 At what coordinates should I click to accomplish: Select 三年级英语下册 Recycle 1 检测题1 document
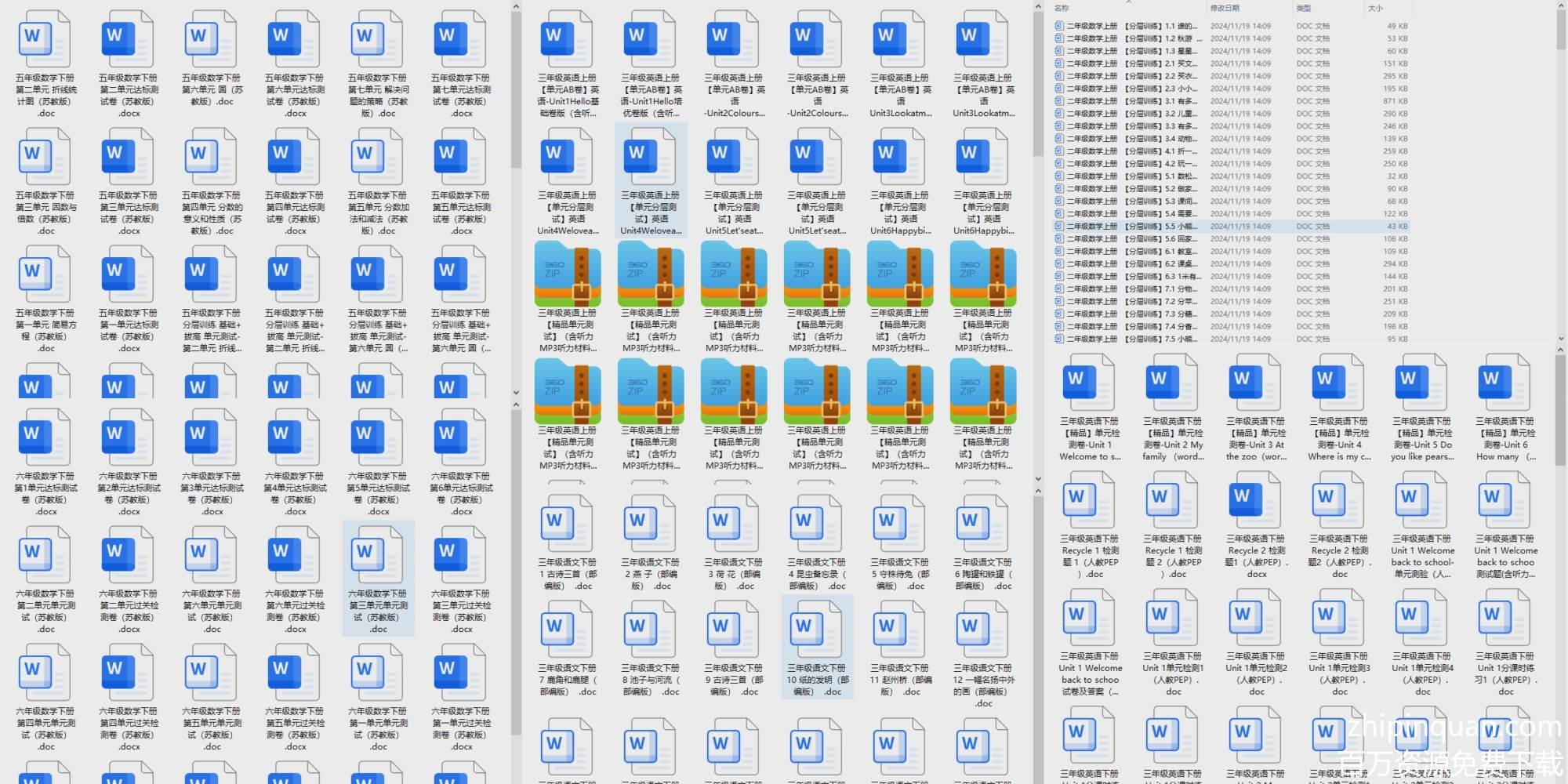pos(1089,525)
